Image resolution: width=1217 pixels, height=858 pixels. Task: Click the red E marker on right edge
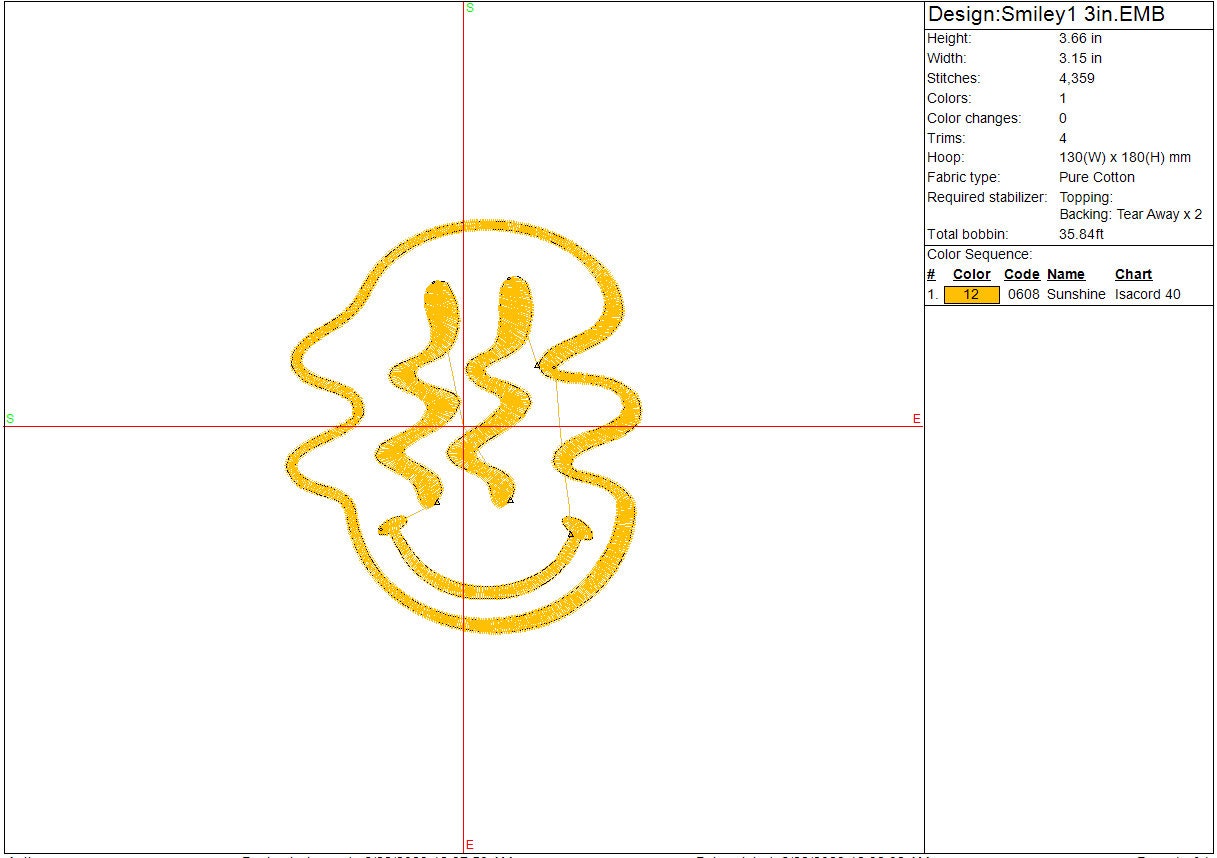(916, 419)
